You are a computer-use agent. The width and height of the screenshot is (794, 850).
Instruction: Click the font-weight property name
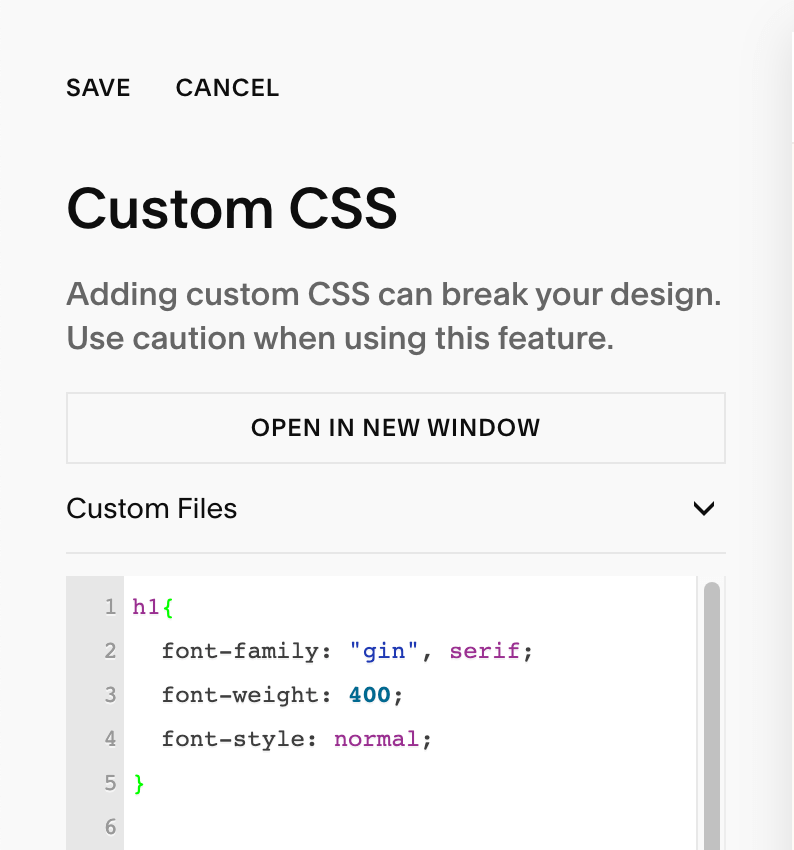point(240,695)
